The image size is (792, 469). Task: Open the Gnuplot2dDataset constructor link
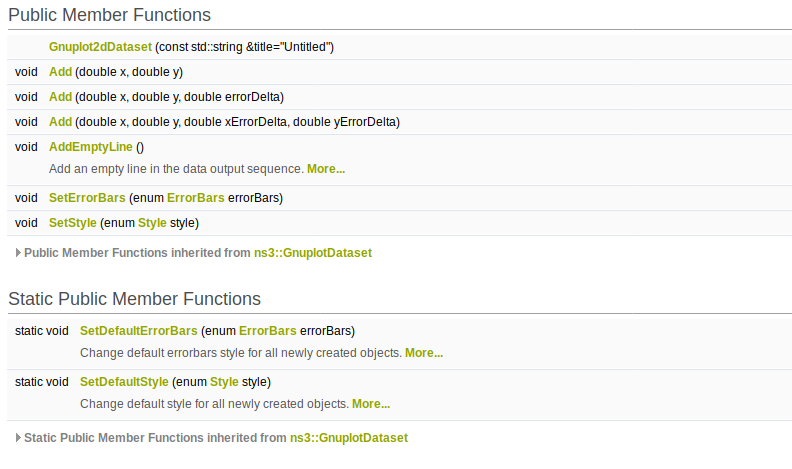(100, 47)
